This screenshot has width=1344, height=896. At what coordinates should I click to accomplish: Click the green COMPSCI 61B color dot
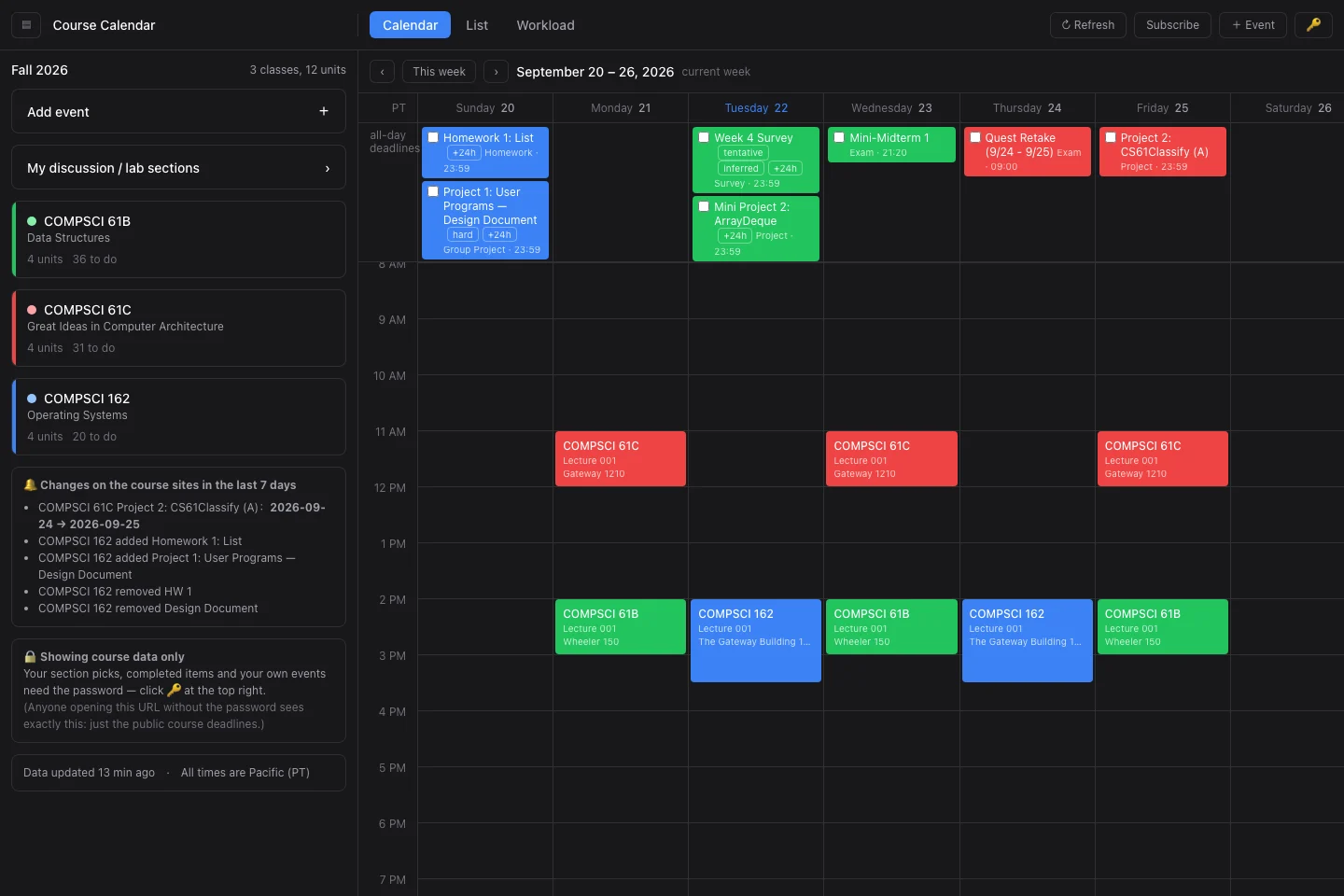(x=32, y=221)
